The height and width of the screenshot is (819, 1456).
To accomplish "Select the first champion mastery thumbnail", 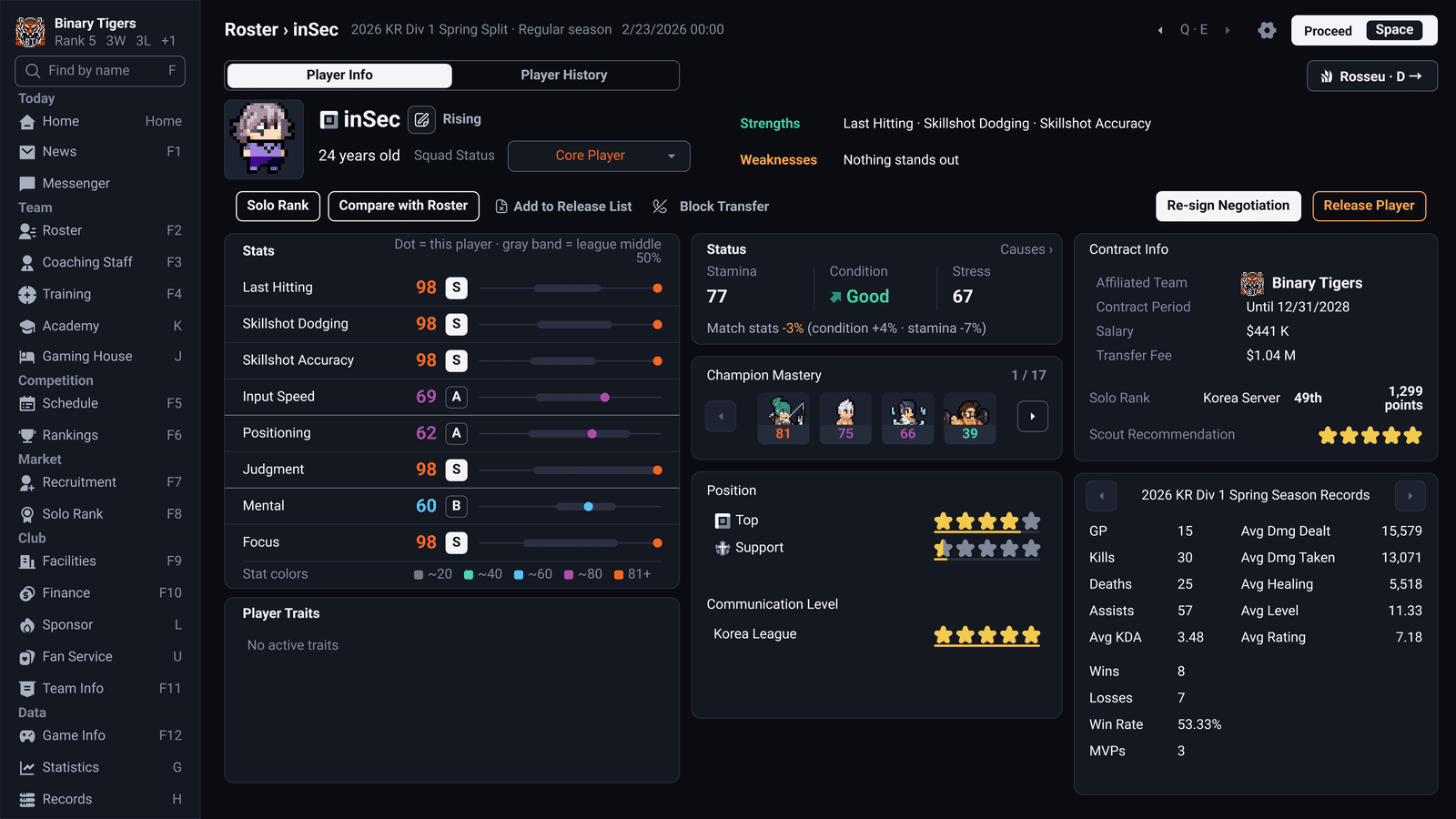I will coord(784,418).
